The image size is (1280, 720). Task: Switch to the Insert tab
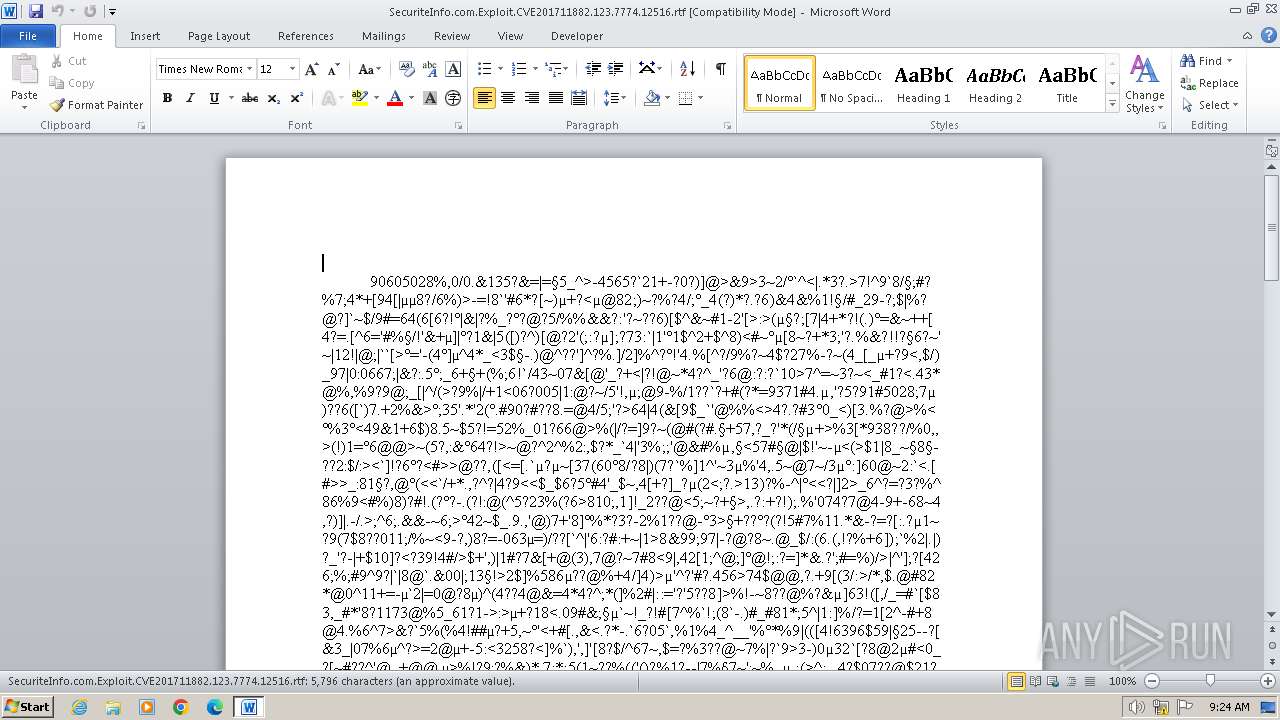[x=145, y=36]
